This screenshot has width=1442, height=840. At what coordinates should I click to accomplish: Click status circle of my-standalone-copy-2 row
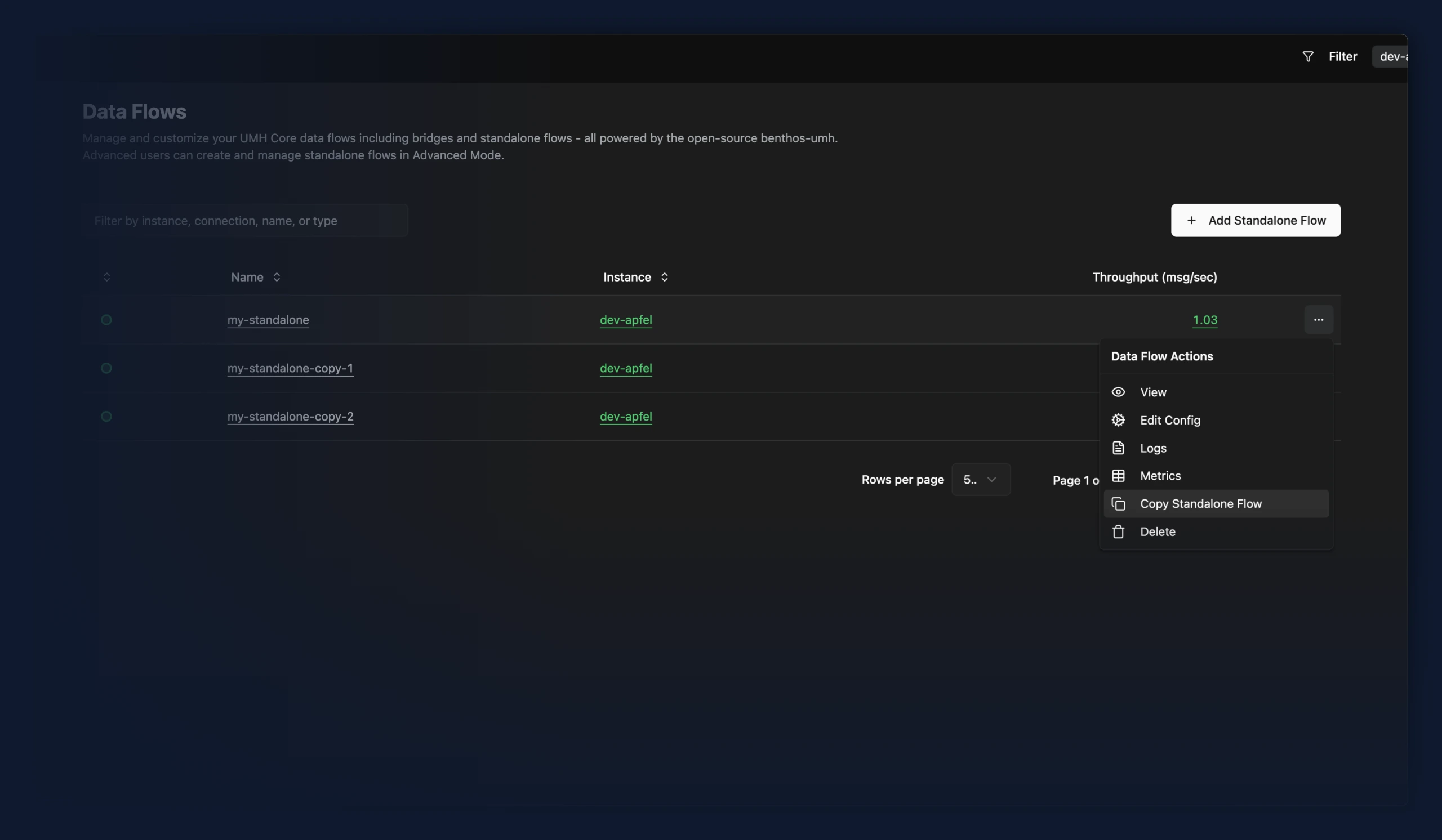coord(106,416)
